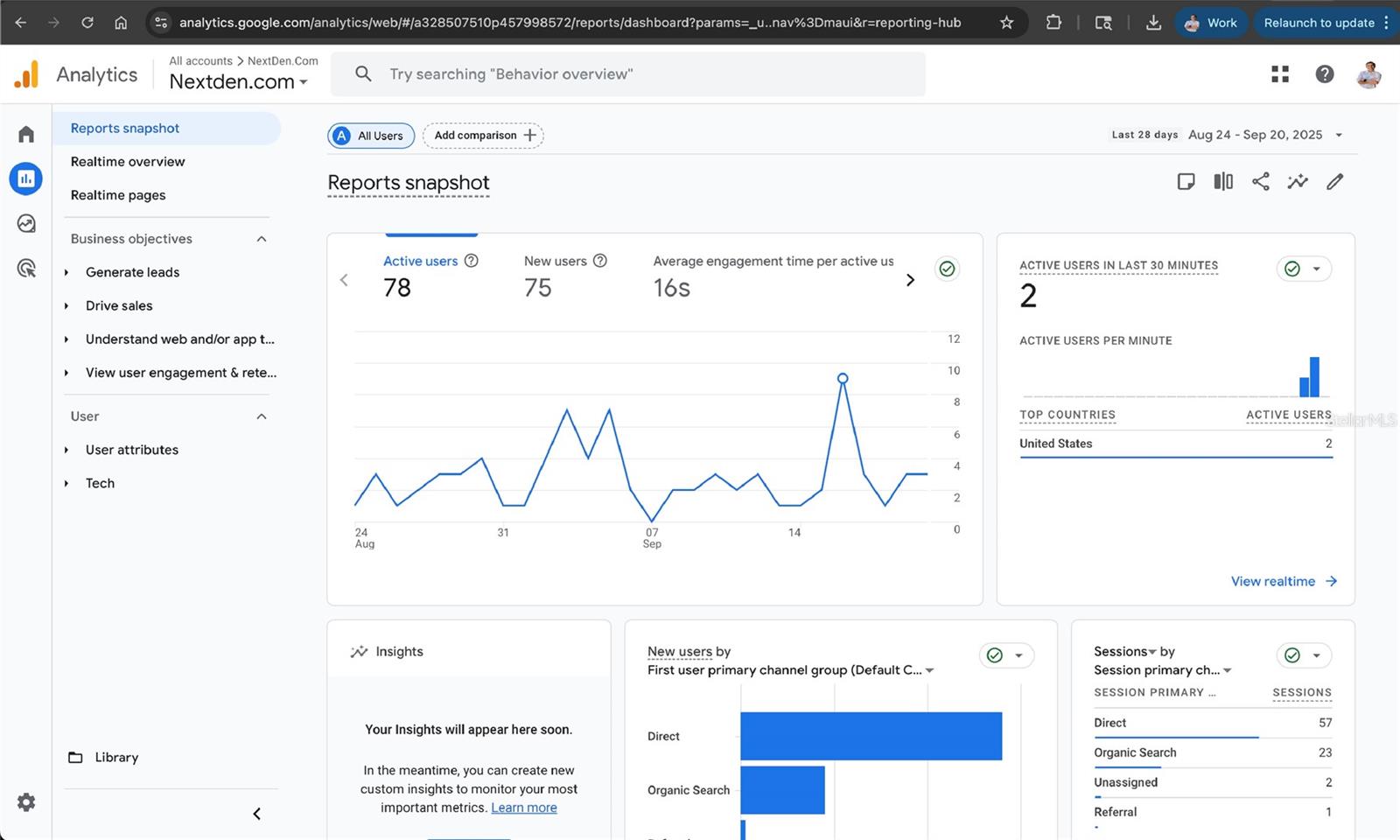The image size is (1400, 840).
Task: Open the Advertising icon in left rail
Action: pos(26,269)
